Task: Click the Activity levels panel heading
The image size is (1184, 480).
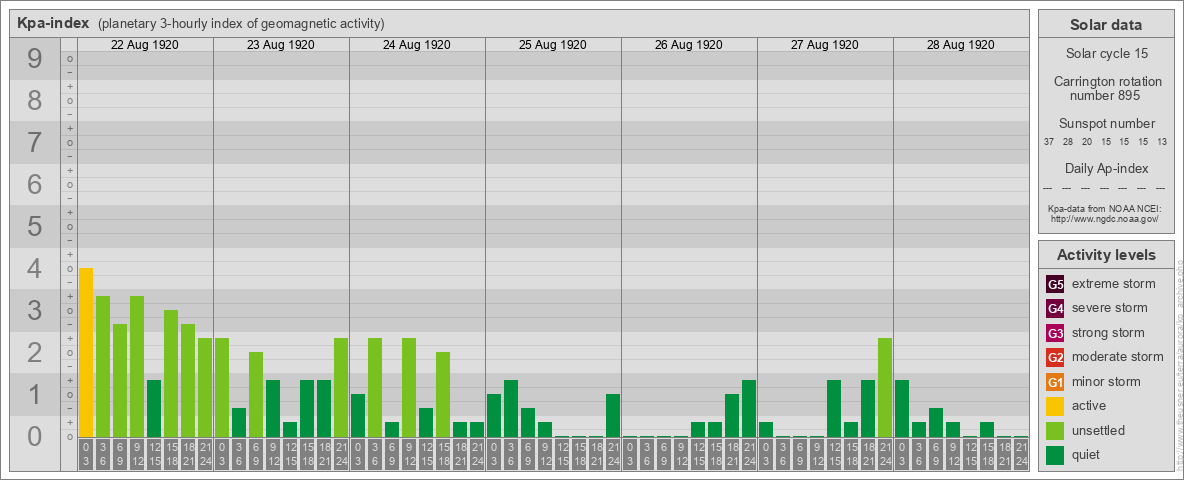Action: coord(1106,255)
